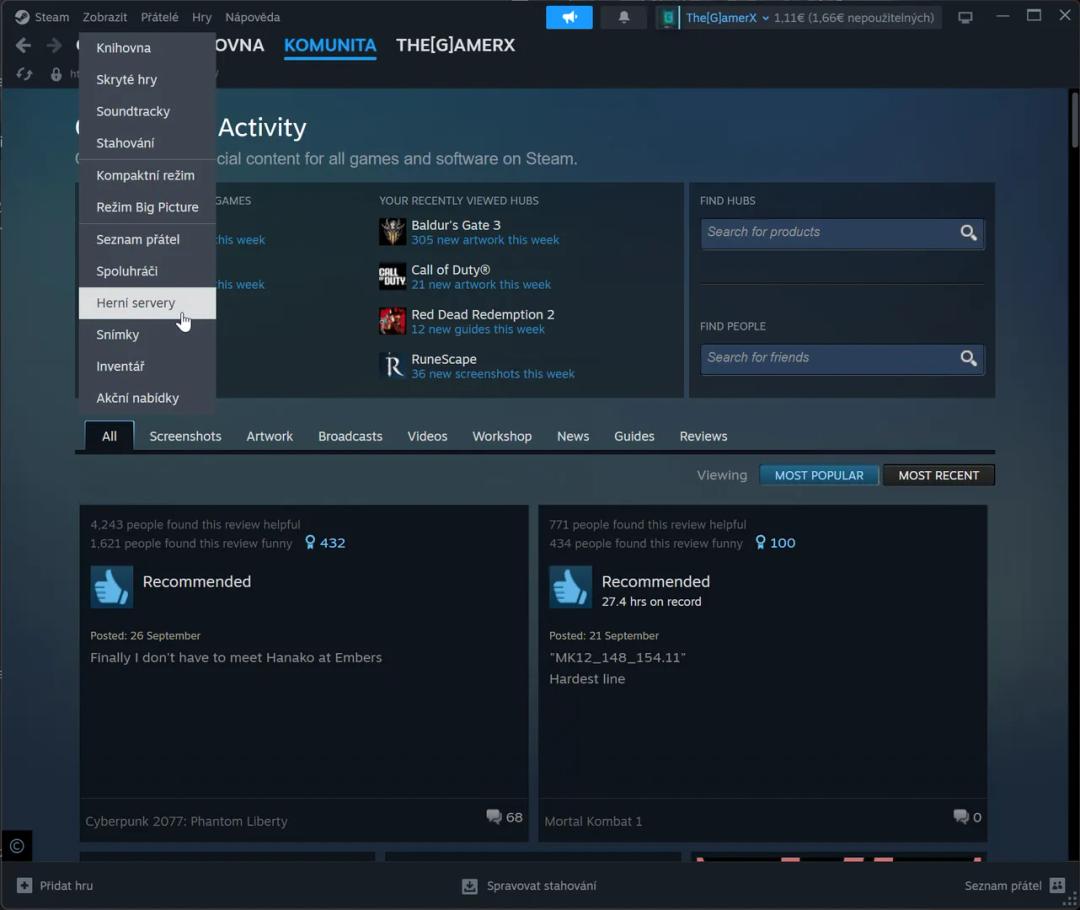Image resolution: width=1080 pixels, height=910 pixels.
Task: Choose Inventář menu entry
Action: pos(147,366)
